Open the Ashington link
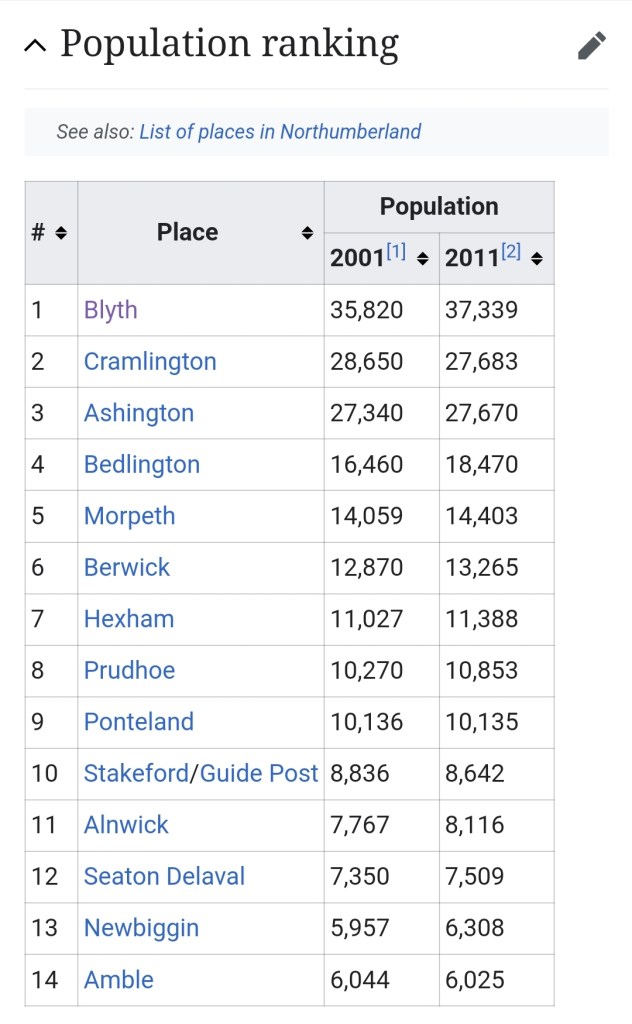 click(139, 413)
